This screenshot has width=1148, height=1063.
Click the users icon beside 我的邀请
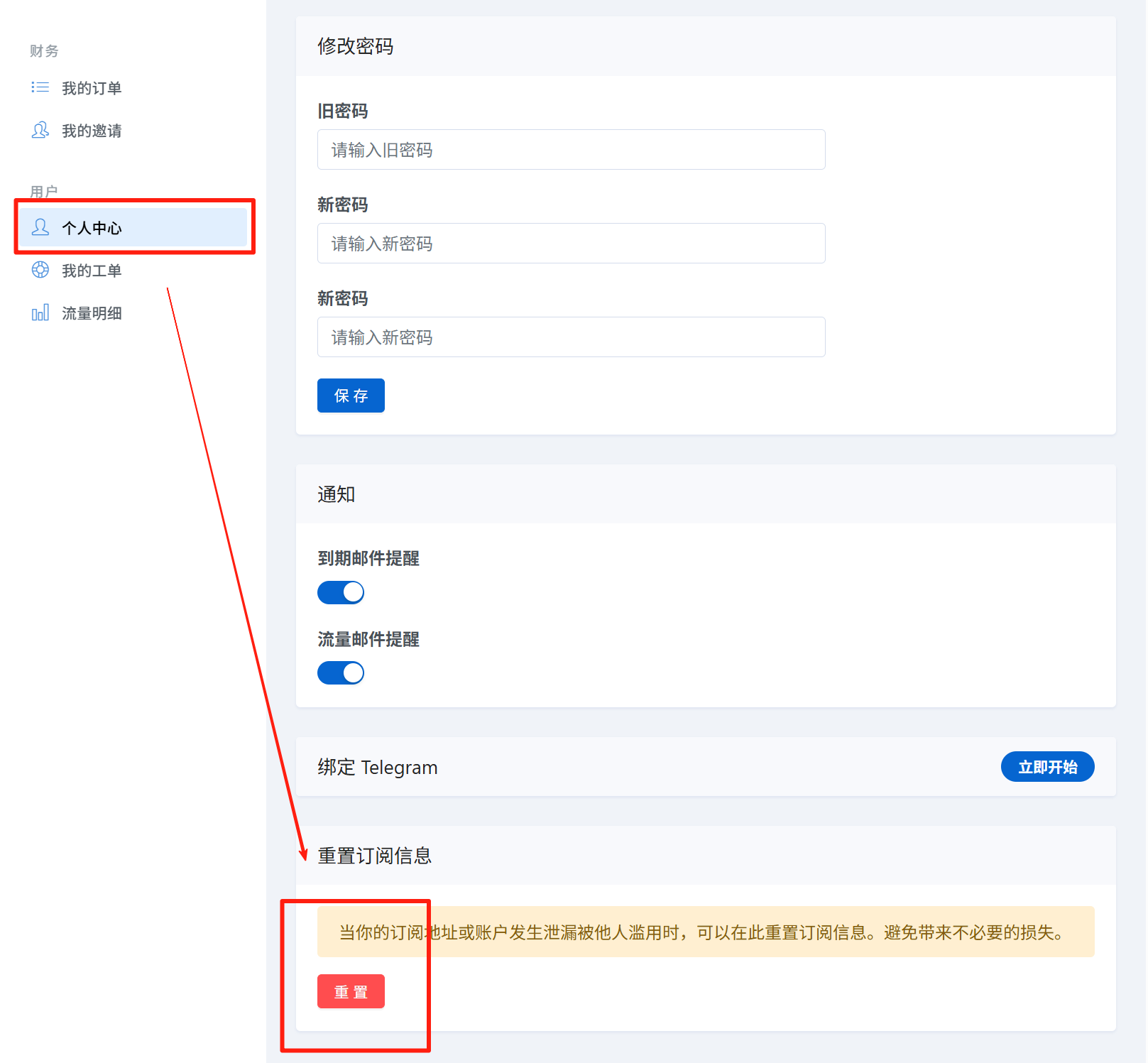(40, 130)
